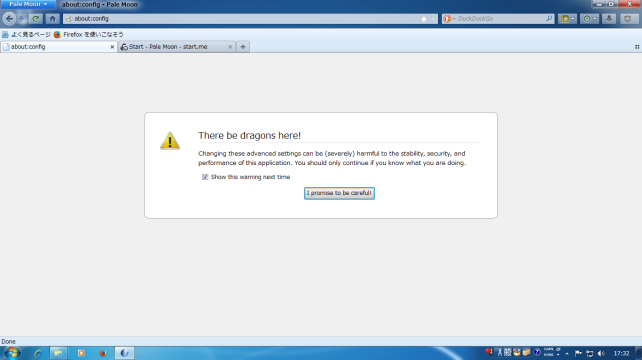Screen dimensions: 642x360
Task: Open the network tray icon
Action: (590, 353)
